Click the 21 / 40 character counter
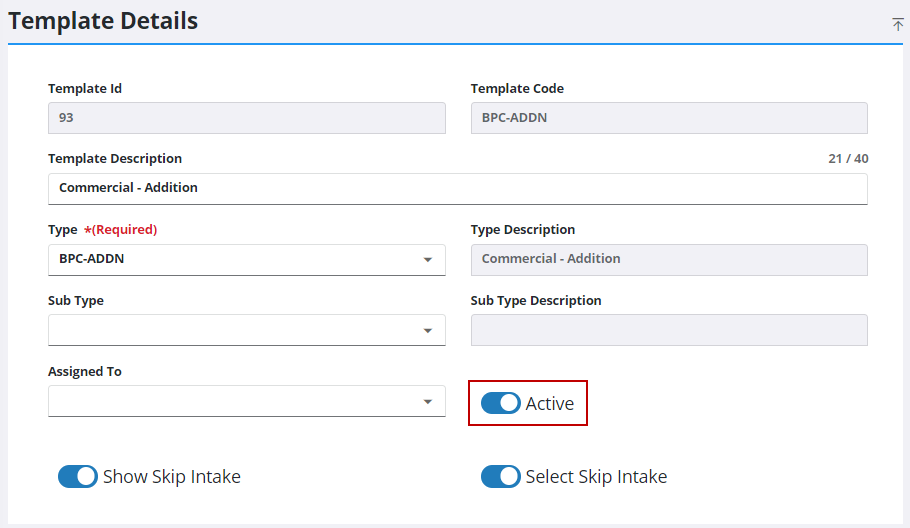 (x=848, y=158)
